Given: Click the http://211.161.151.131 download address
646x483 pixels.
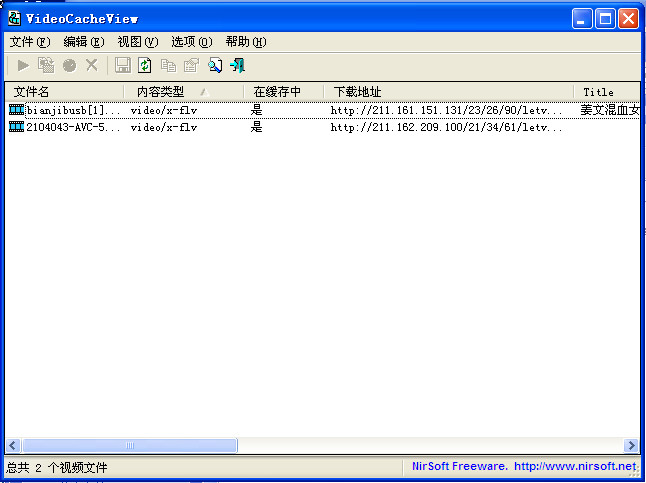Looking at the screenshot, I should (x=447, y=110).
